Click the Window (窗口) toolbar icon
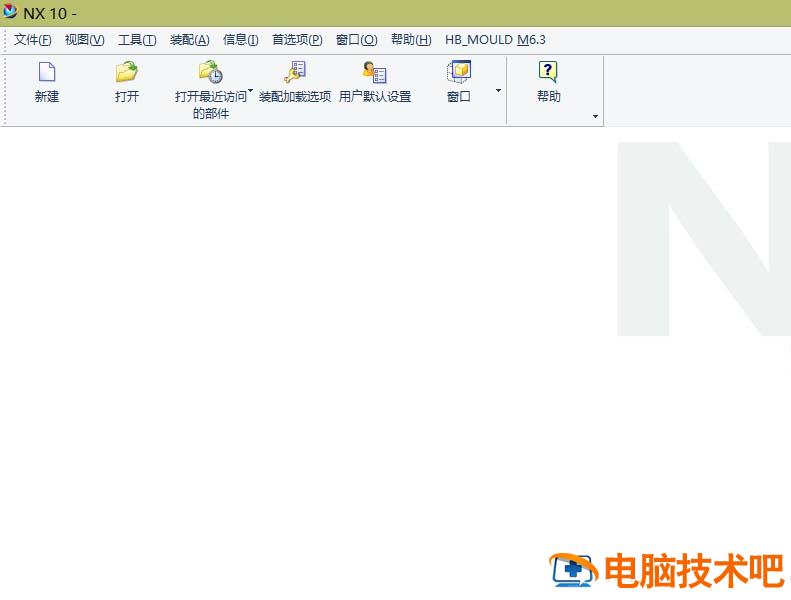This screenshot has width=791, height=600. click(x=459, y=72)
